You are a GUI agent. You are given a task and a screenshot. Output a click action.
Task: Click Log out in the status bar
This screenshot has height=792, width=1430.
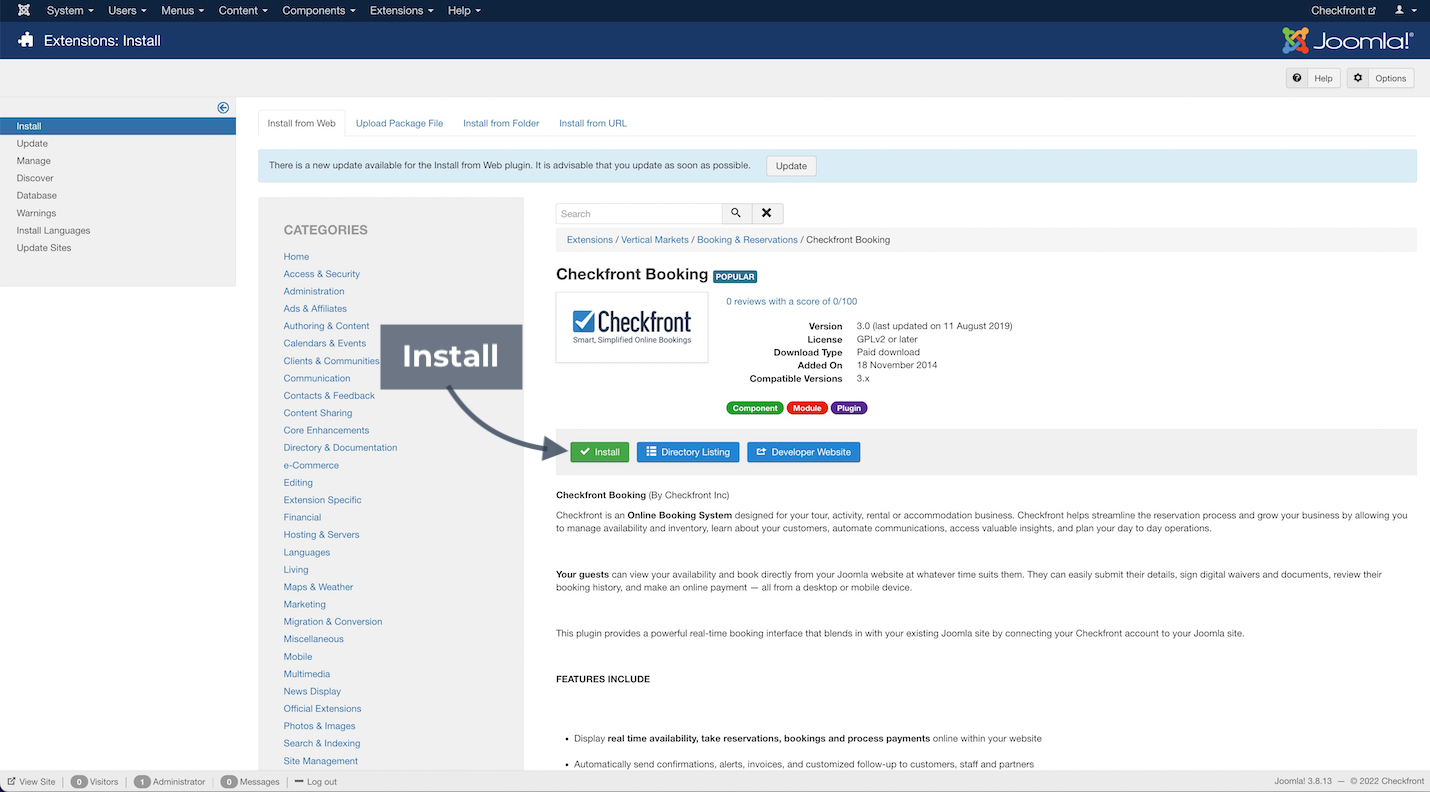(x=315, y=782)
